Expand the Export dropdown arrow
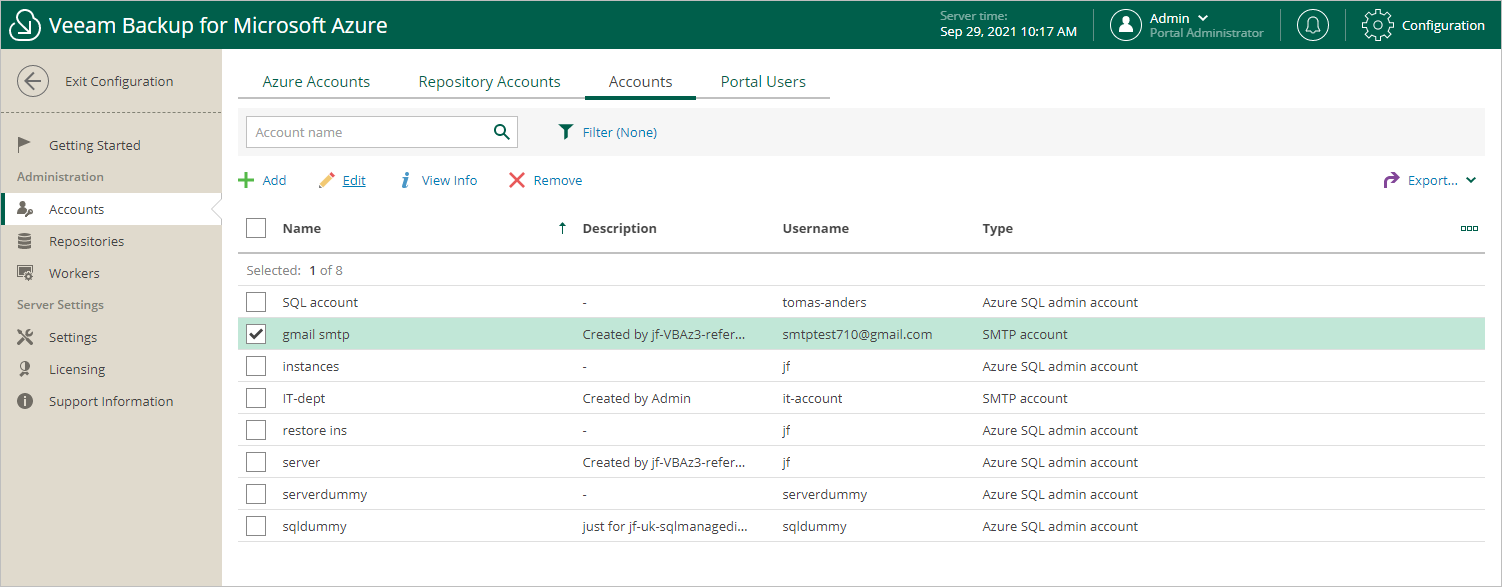Viewport: 1502px width, 587px height. coord(1471,180)
